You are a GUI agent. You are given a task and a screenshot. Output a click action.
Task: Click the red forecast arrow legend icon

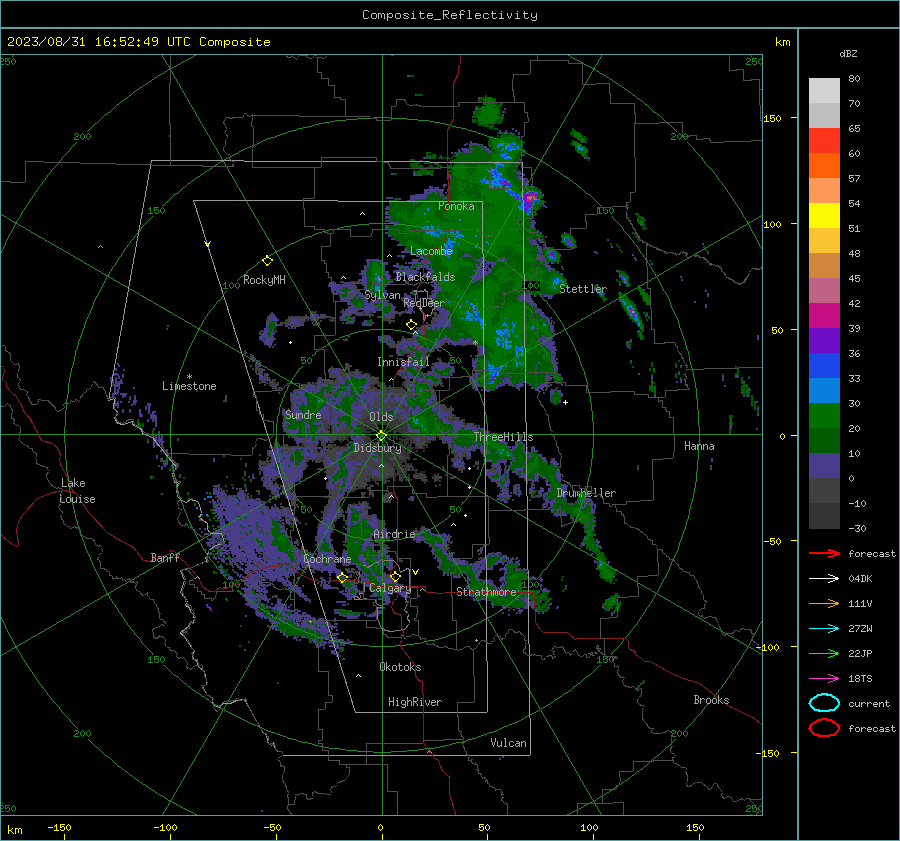point(824,553)
